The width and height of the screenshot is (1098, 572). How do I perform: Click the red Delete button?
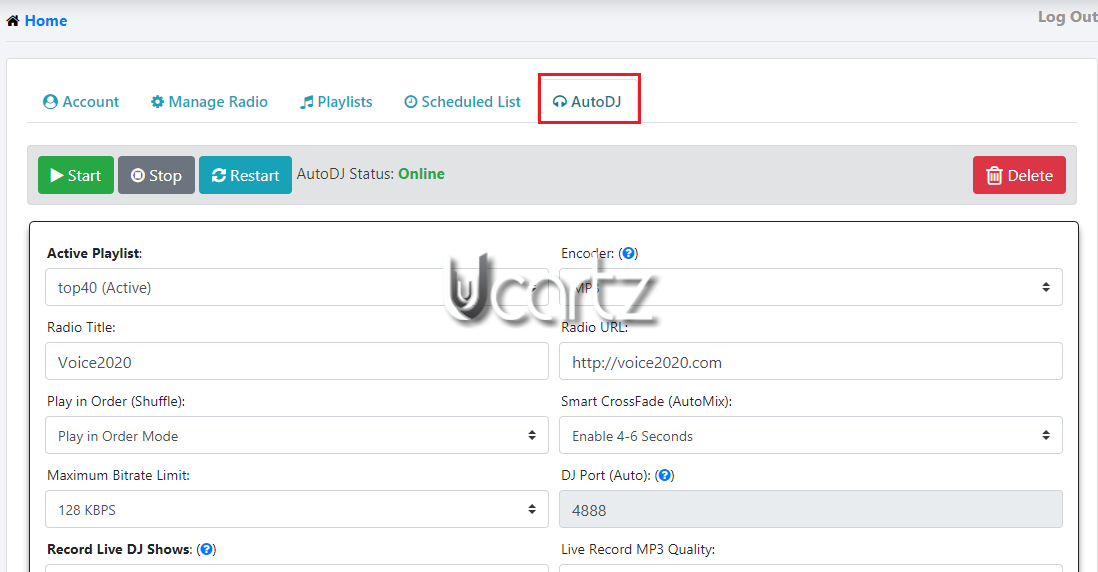click(1019, 175)
